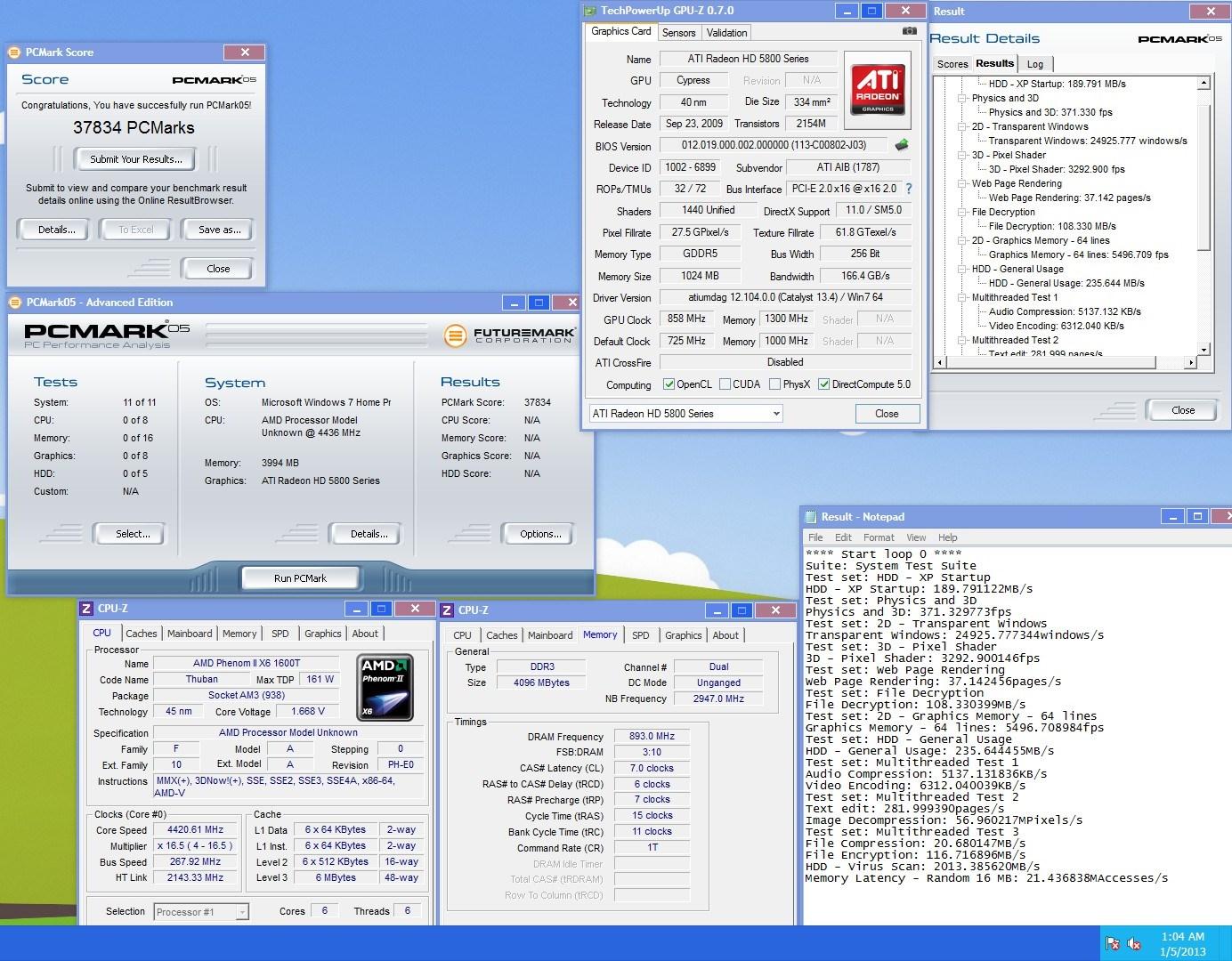Image resolution: width=1232 pixels, height=961 pixels.
Task: Open the Log tab in Result Details
Action: click(1034, 64)
